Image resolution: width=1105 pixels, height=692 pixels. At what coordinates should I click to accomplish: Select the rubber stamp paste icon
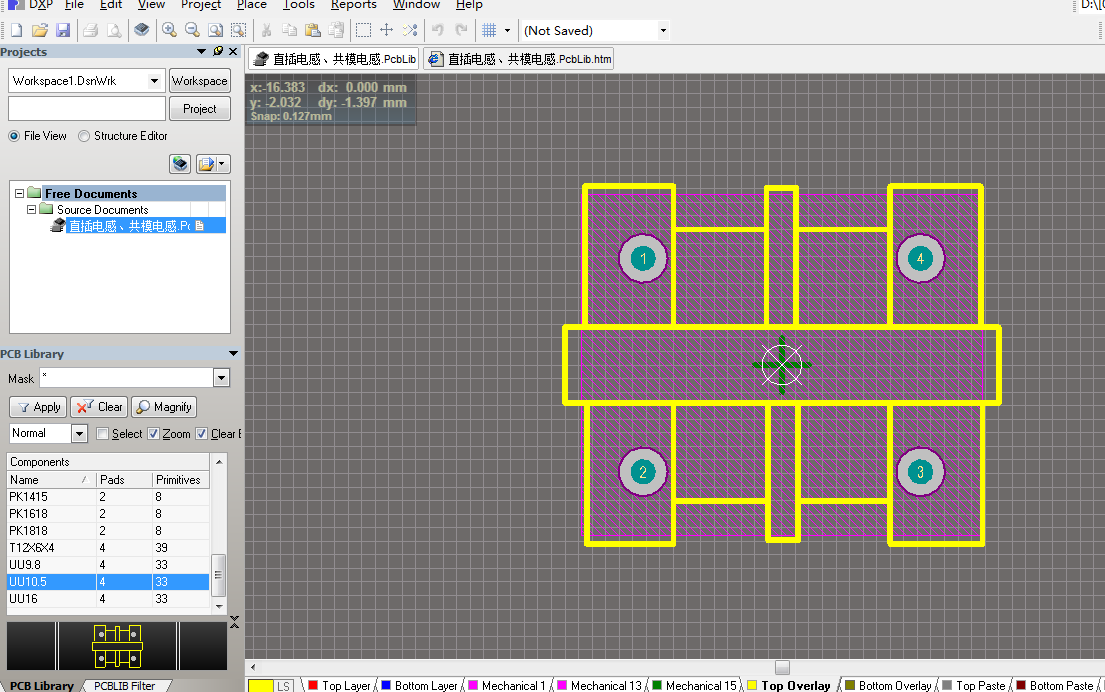point(336,30)
